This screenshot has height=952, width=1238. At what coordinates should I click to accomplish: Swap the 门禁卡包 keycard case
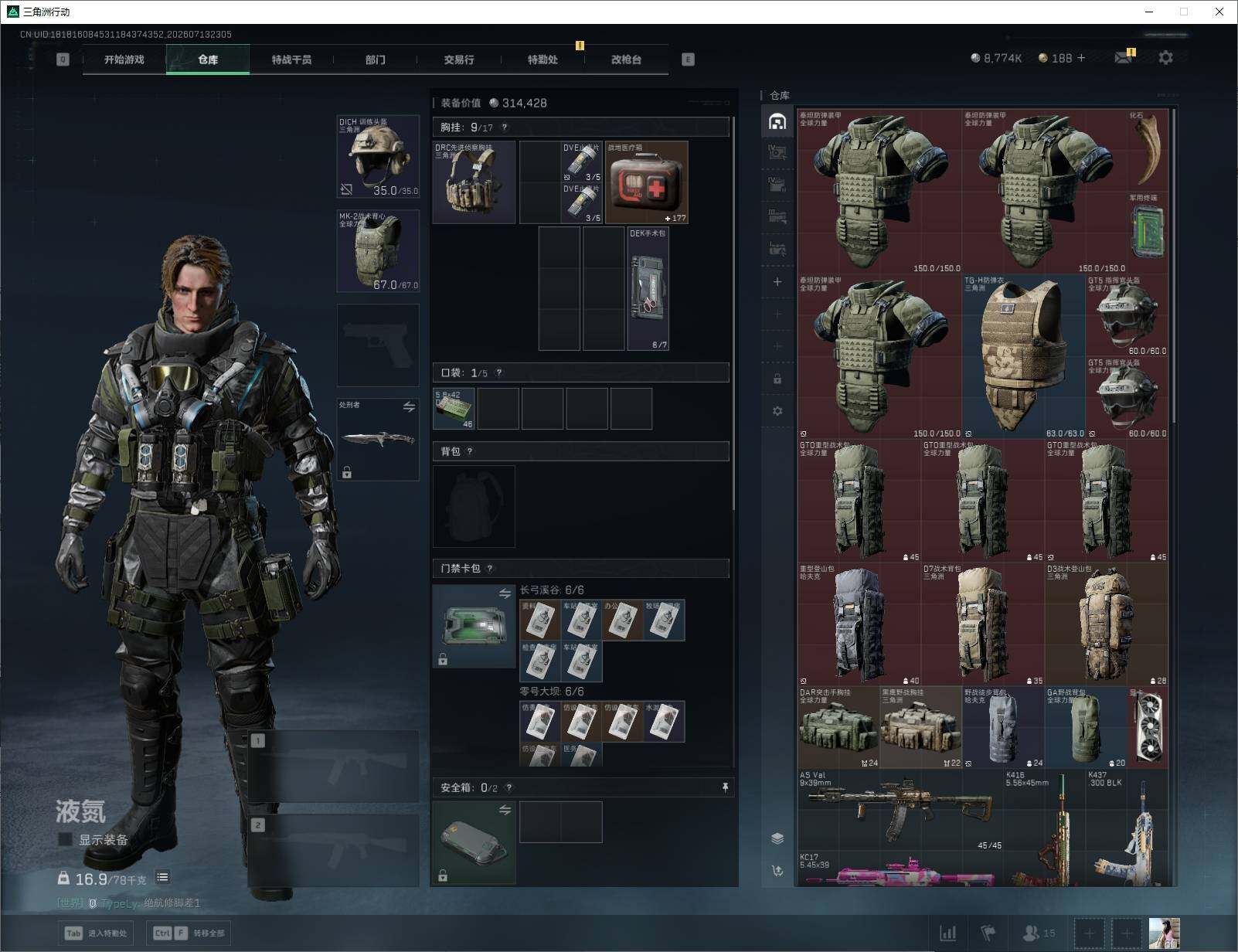pyautogui.click(x=505, y=593)
